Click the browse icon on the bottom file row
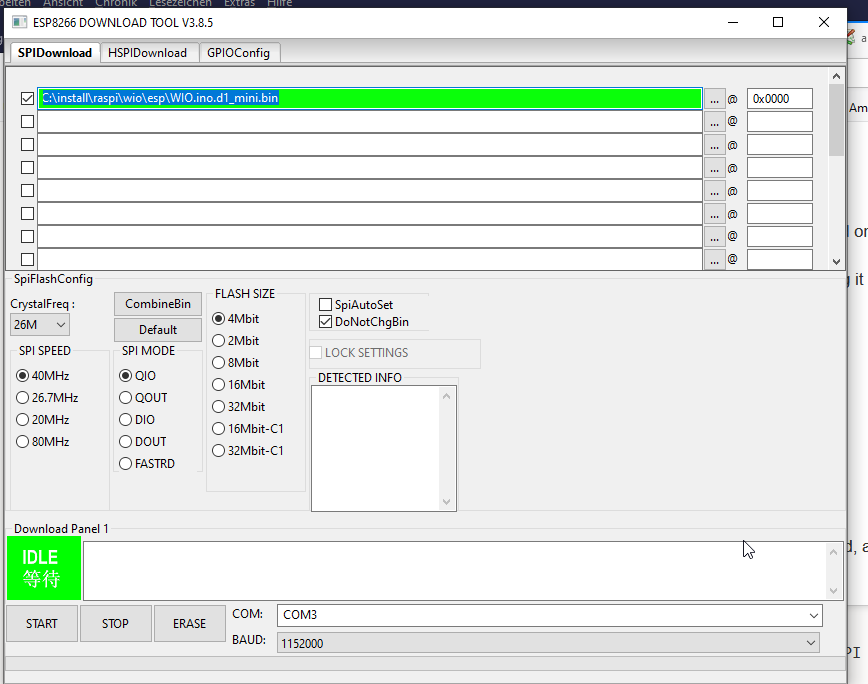 point(714,259)
